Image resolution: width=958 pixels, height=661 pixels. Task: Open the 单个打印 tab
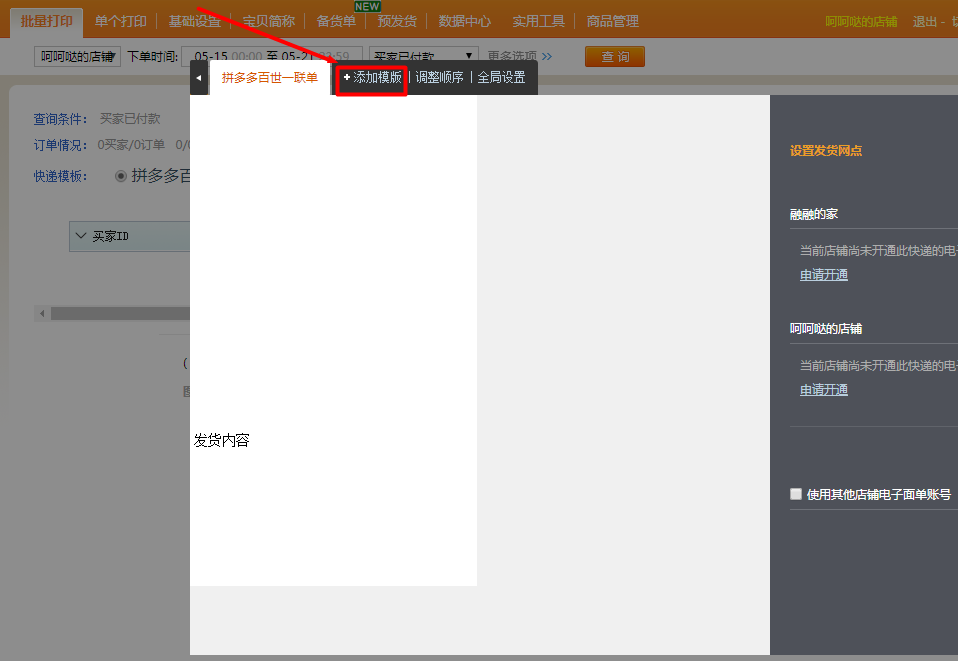(x=120, y=21)
